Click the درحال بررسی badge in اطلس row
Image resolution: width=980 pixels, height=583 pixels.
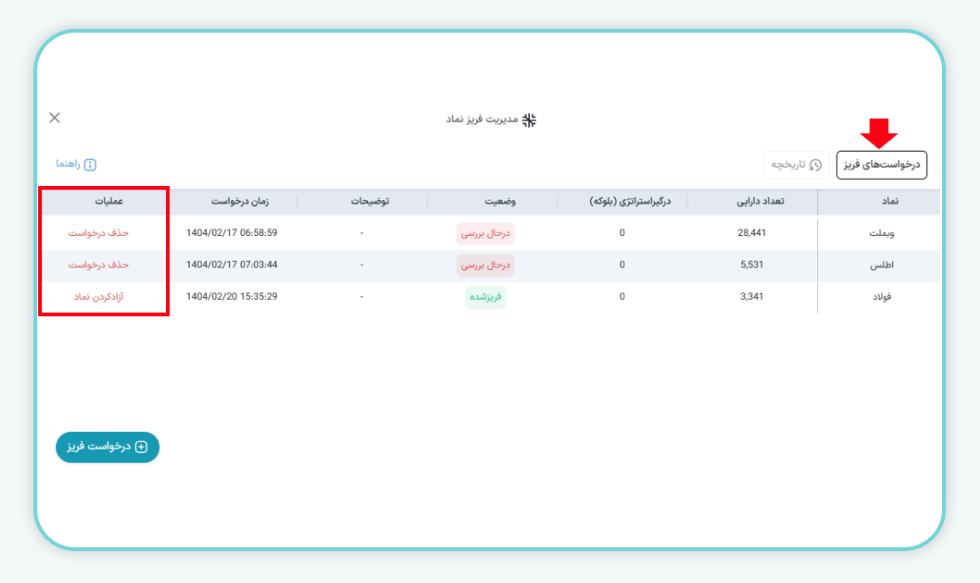click(485, 265)
